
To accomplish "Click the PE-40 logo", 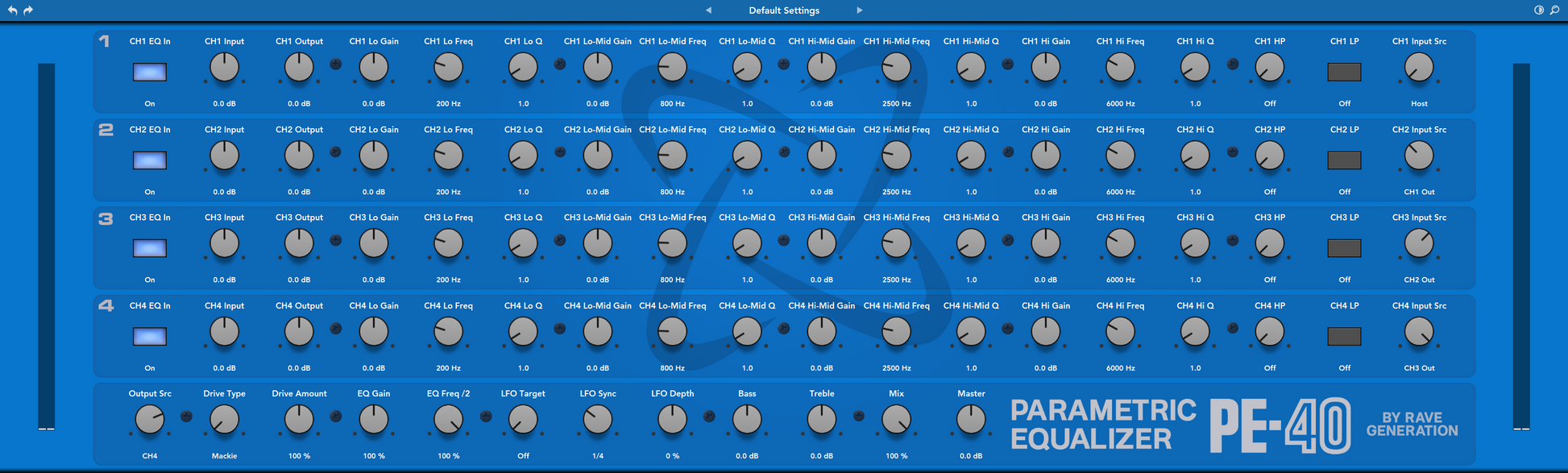I will (x=1280, y=425).
